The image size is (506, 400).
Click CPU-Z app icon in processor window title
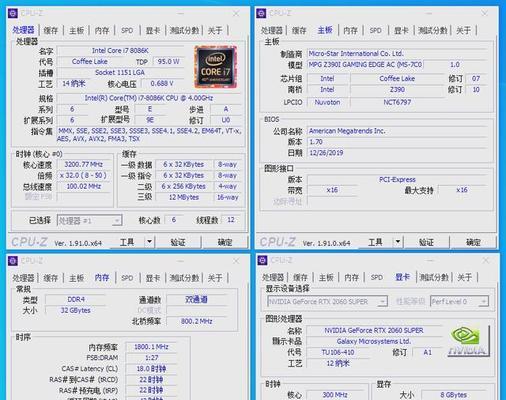[x=13, y=13]
